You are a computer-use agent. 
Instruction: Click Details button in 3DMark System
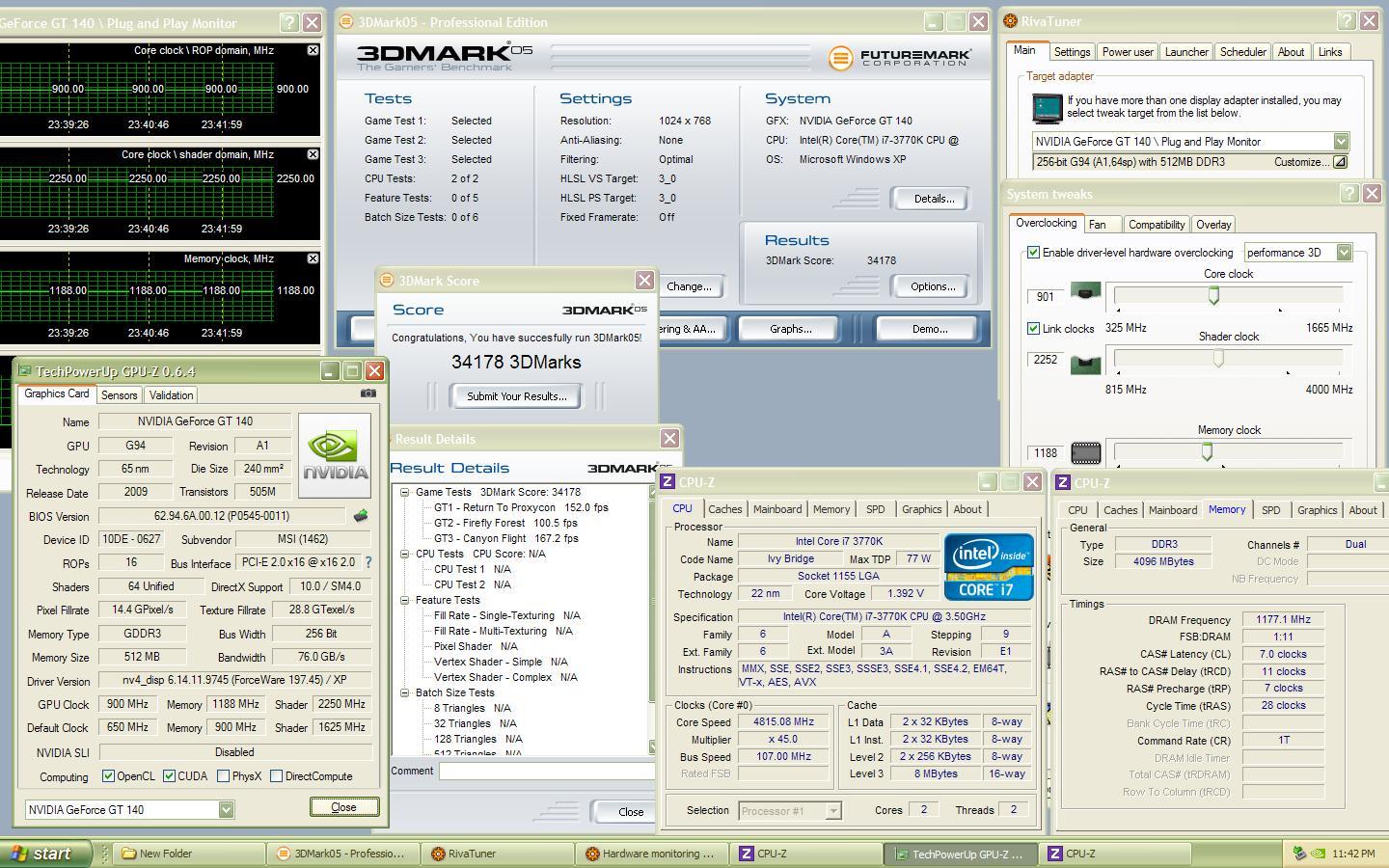pyautogui.click(x=933, y=199)
